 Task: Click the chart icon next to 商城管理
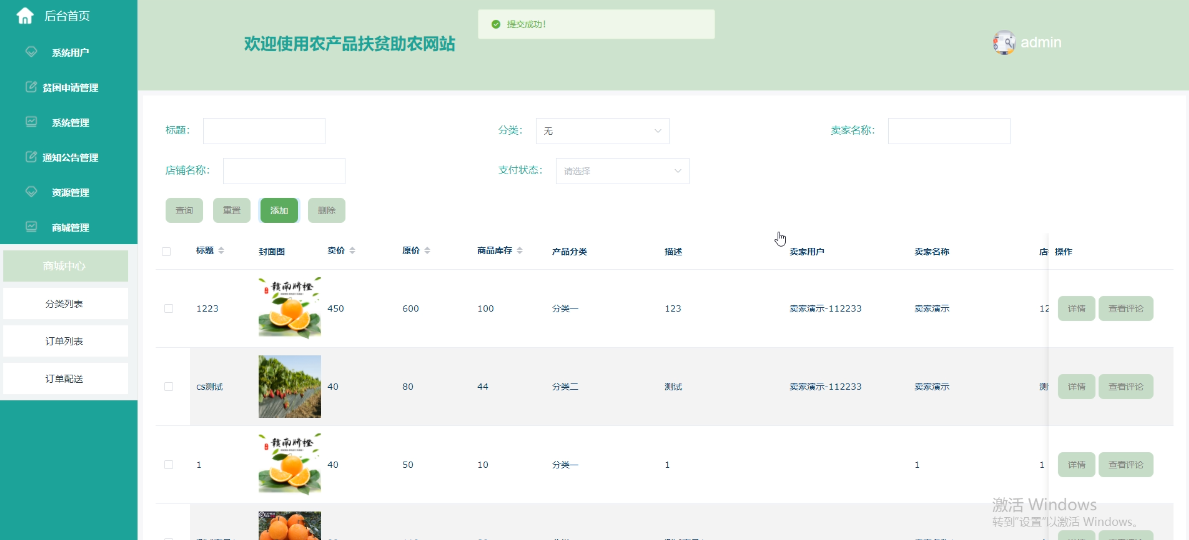click(31, 226)
